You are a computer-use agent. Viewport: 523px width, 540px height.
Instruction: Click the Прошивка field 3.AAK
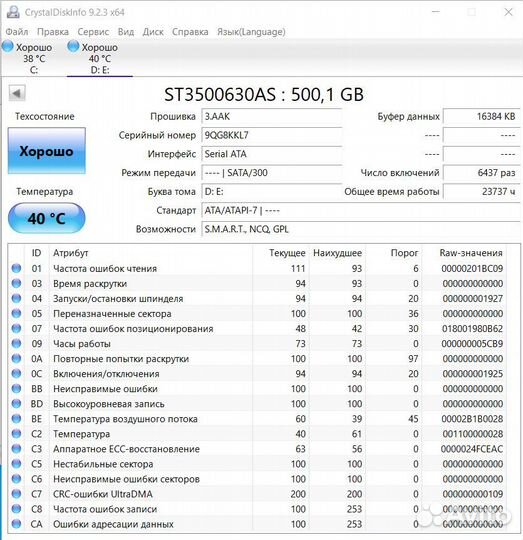point(271,116)
